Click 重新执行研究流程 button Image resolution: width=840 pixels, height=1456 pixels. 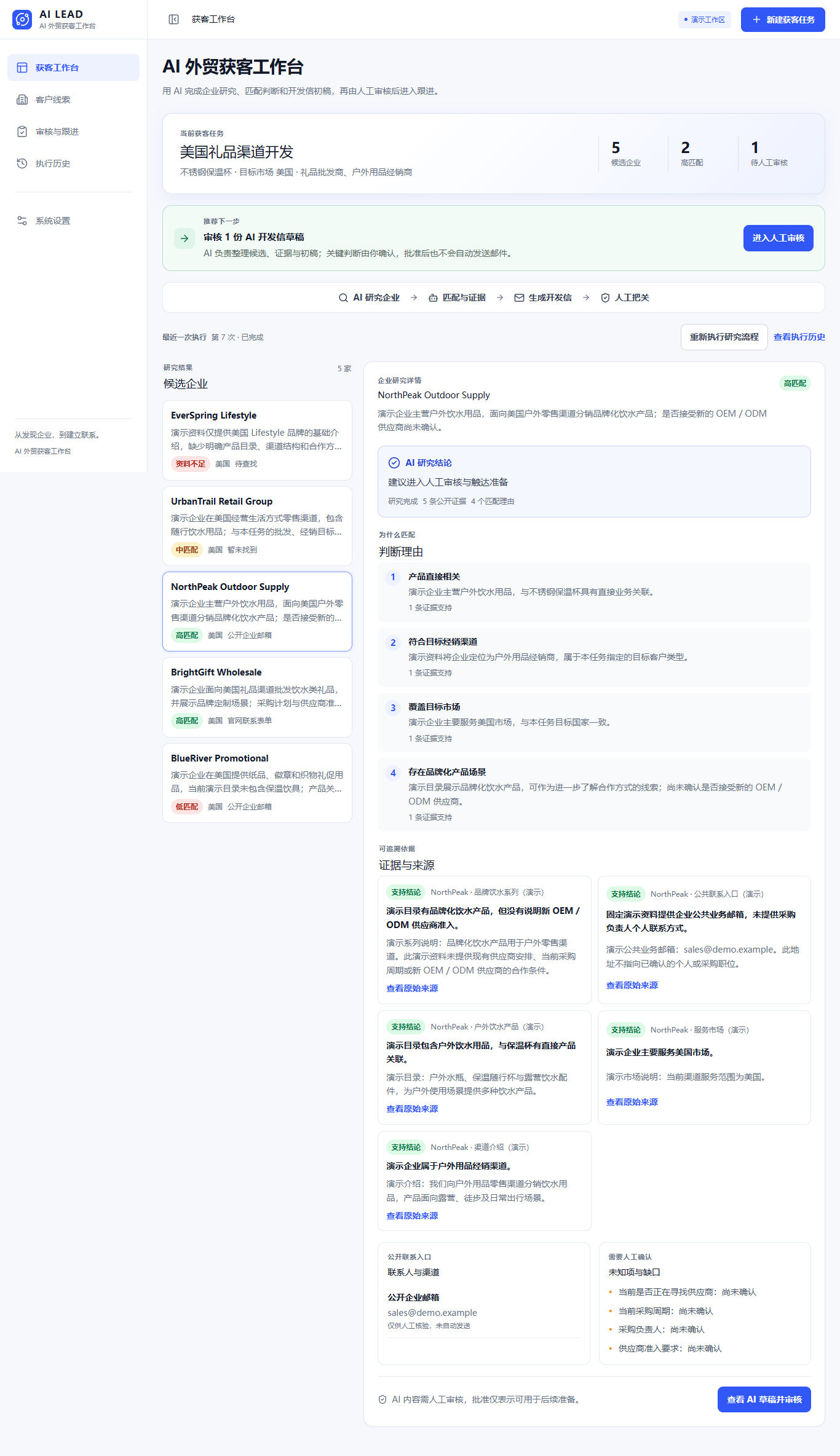724,337
